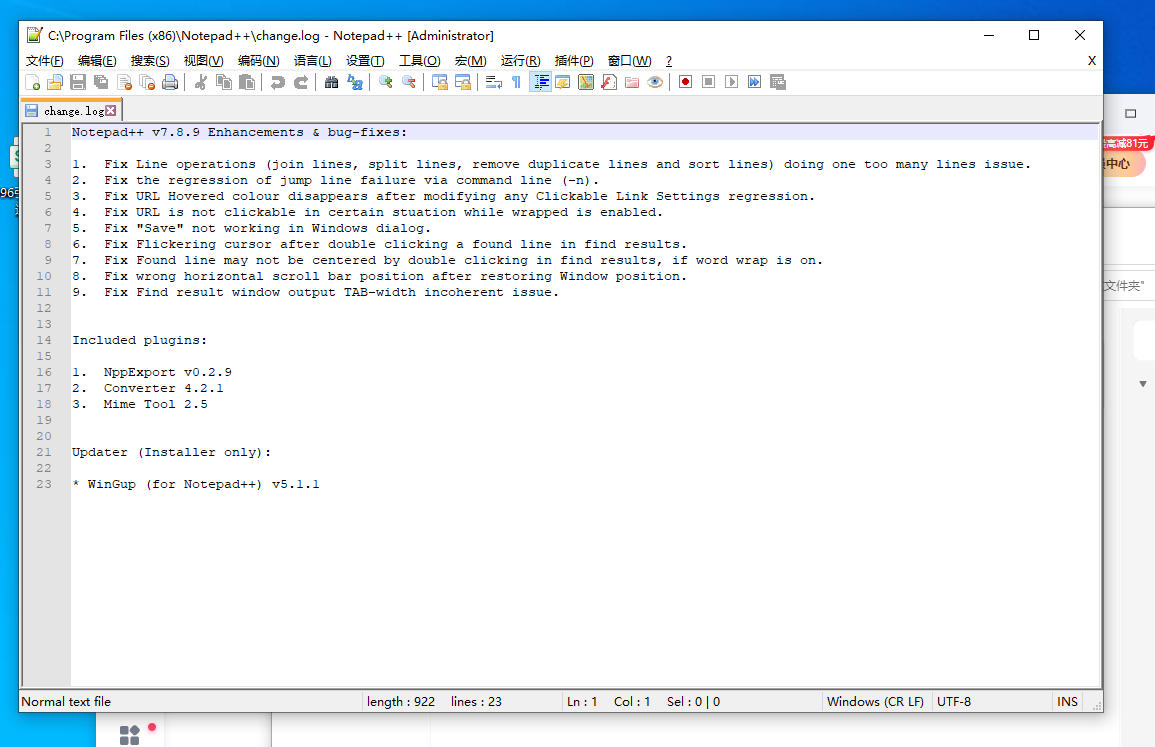Open the 编码(N) menu

point(259,60)
